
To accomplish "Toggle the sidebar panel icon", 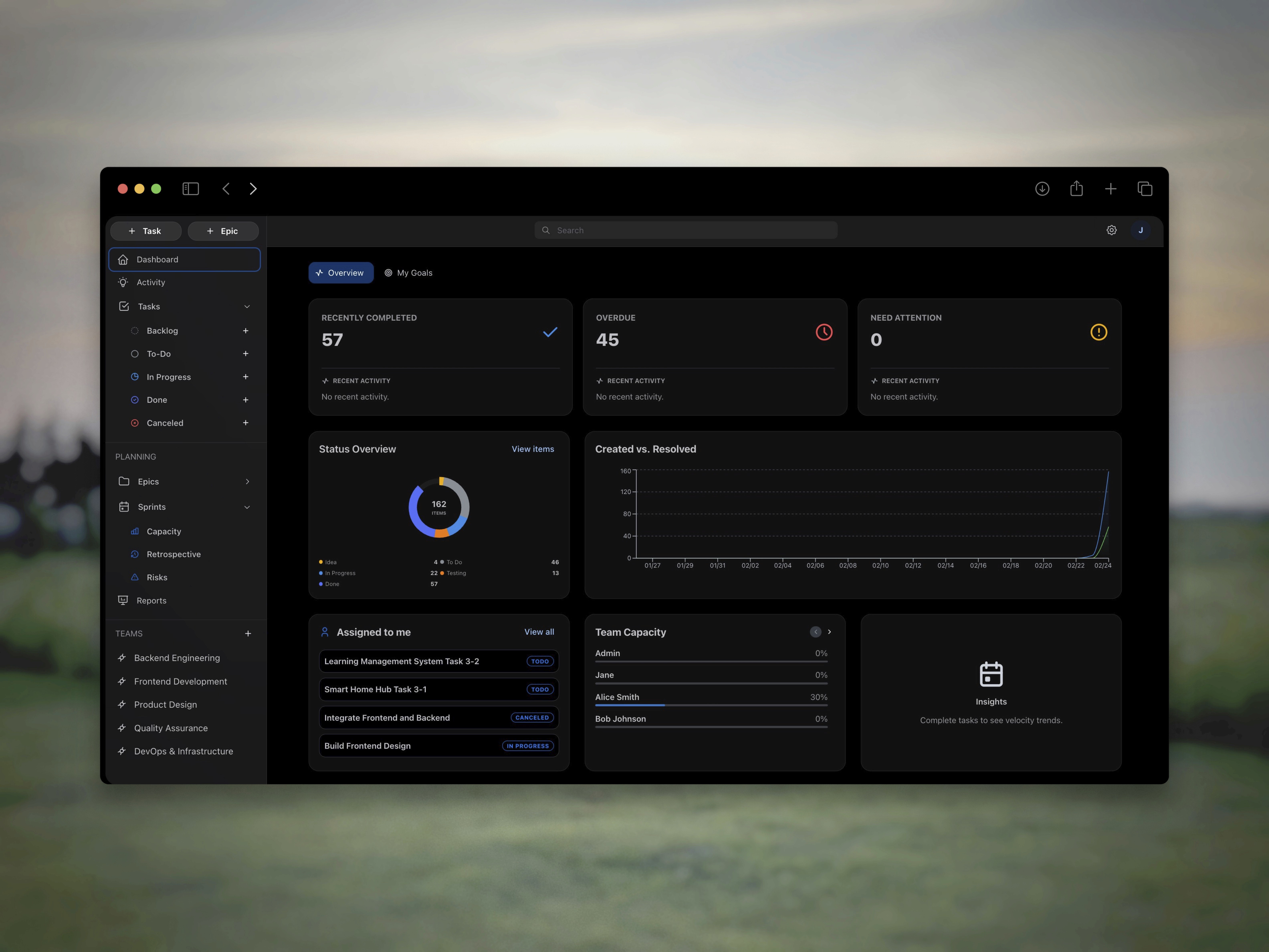I will point(191,189).
